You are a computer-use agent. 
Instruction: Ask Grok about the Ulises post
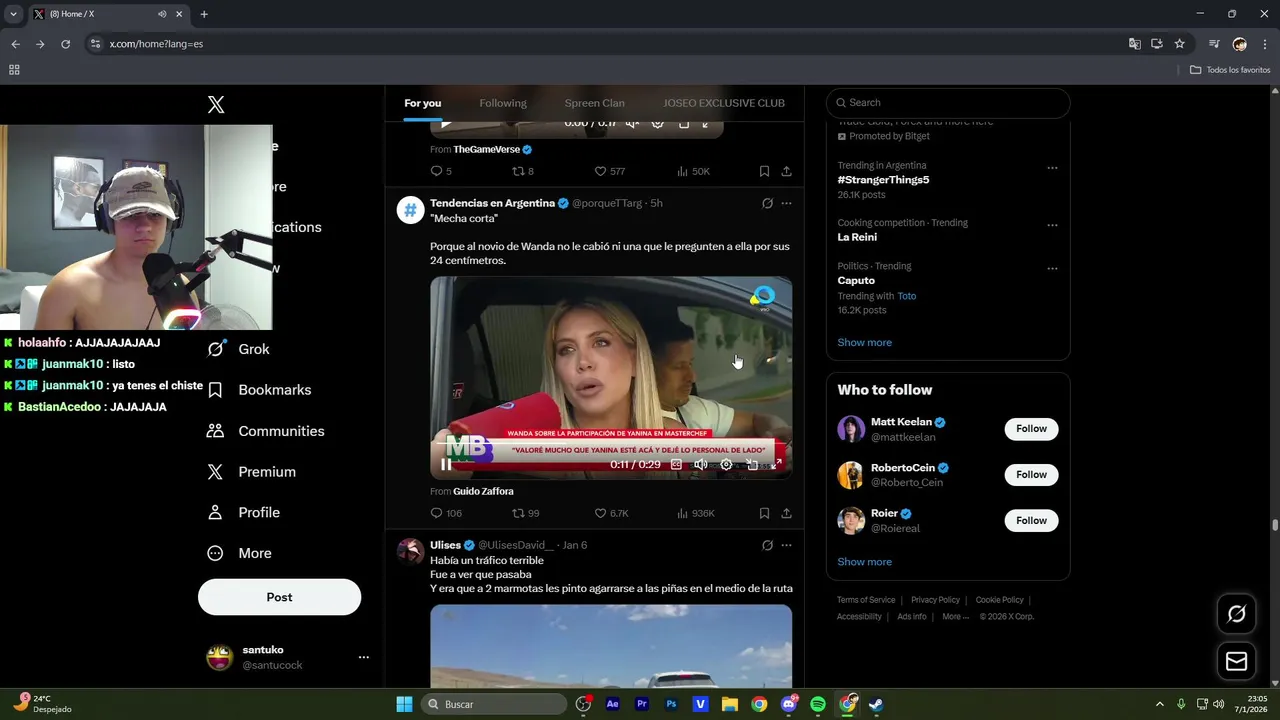click(x=767, y=545)
